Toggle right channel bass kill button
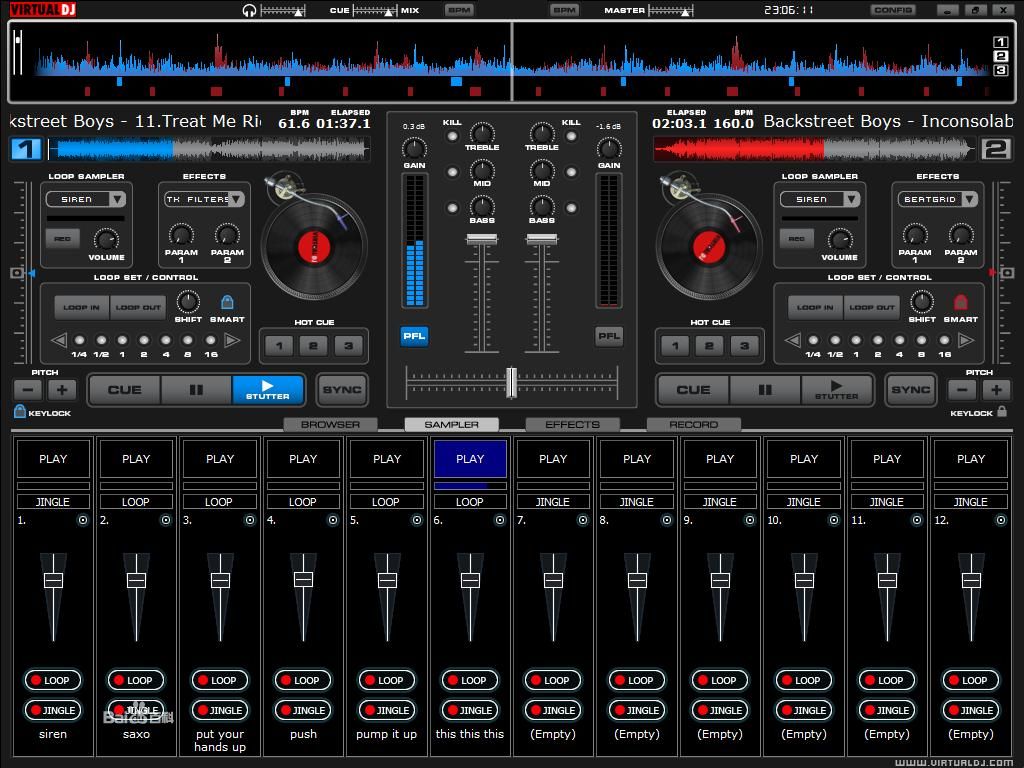This screenshot has height=768, width=1024. pos(571,208)
